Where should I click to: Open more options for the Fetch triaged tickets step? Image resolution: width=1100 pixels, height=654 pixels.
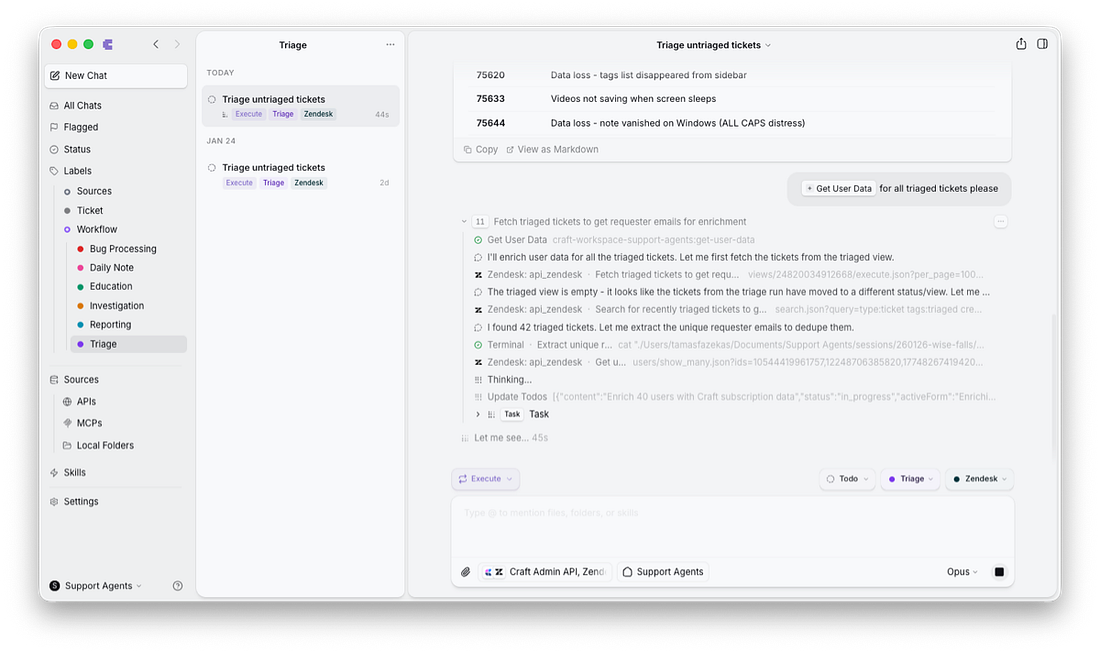pyautogui.click(x=1000, y=222)
